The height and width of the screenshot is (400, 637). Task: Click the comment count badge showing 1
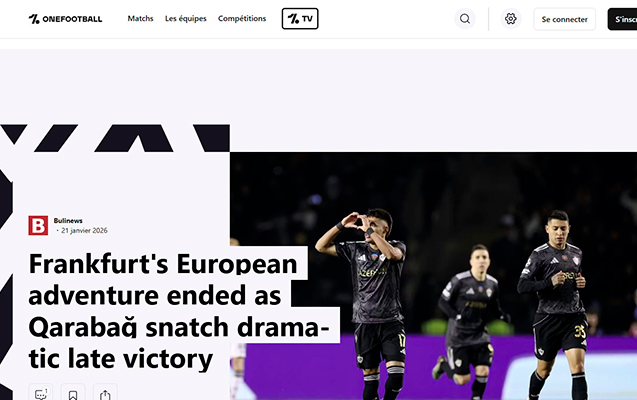(46, 391)
